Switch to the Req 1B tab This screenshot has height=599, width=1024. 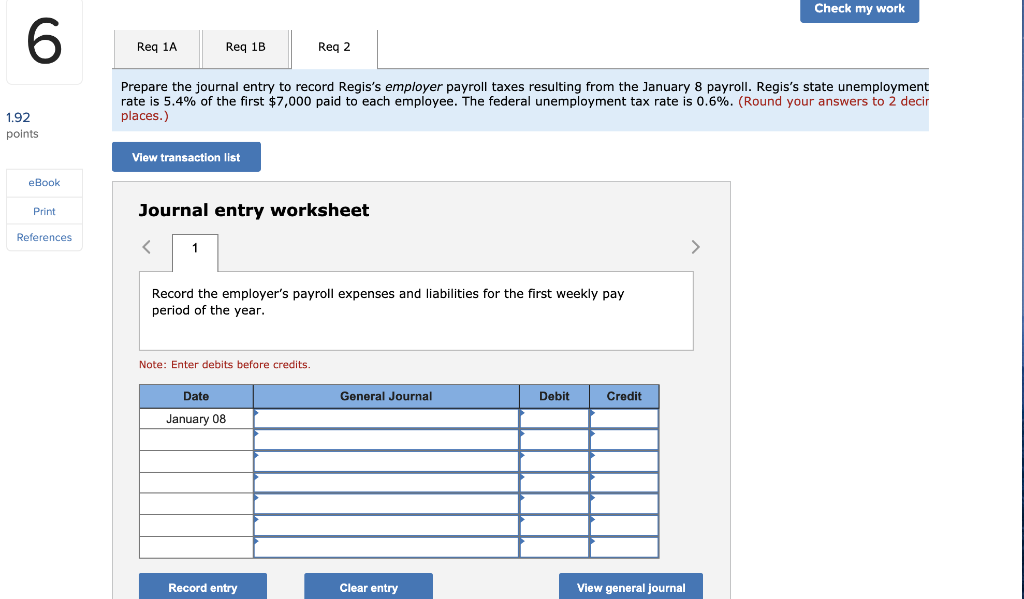pos(246,46)
